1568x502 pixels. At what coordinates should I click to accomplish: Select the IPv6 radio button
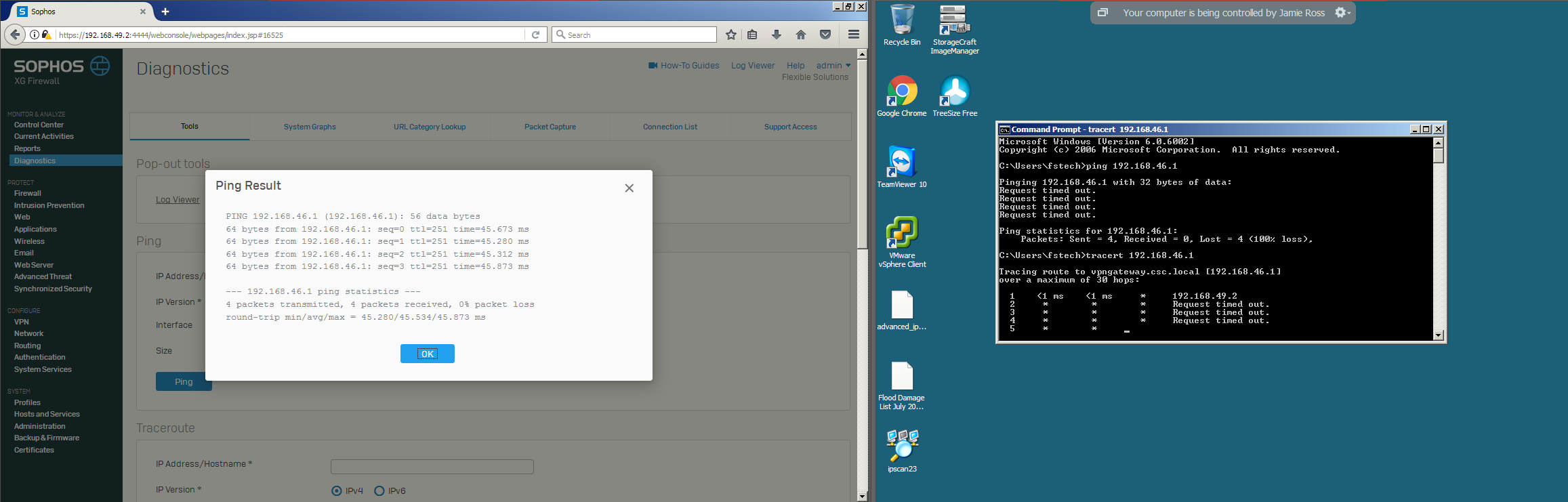click(x=379, y=490)
